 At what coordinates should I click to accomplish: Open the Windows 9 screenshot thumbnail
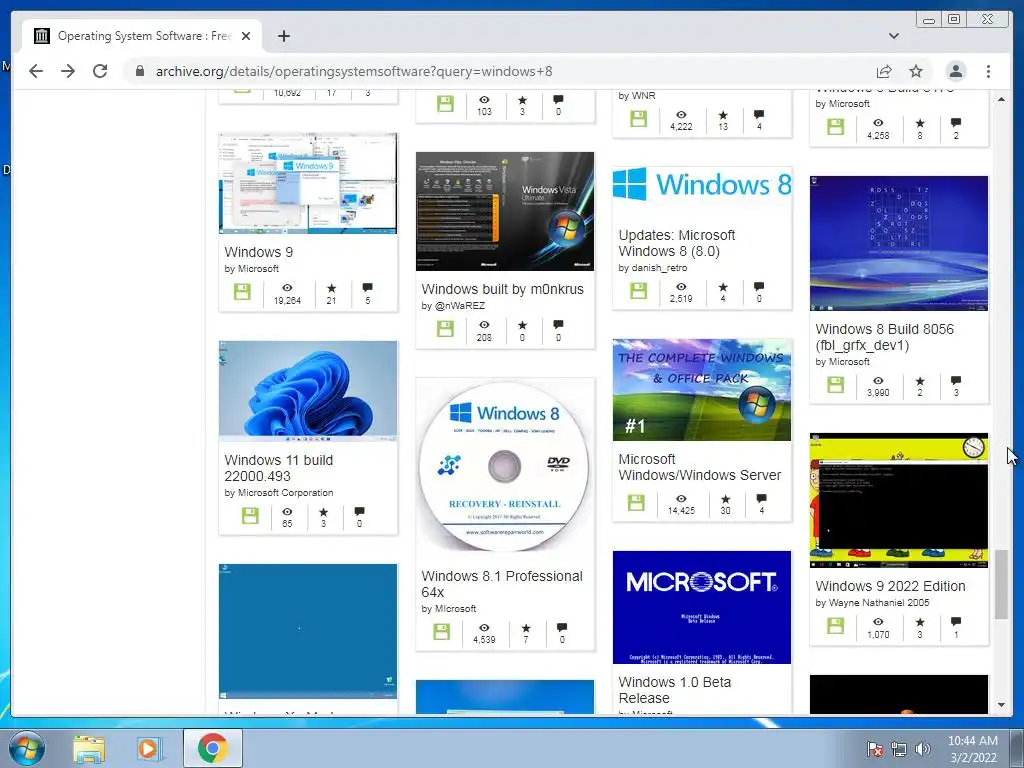(x=308, y=184)
